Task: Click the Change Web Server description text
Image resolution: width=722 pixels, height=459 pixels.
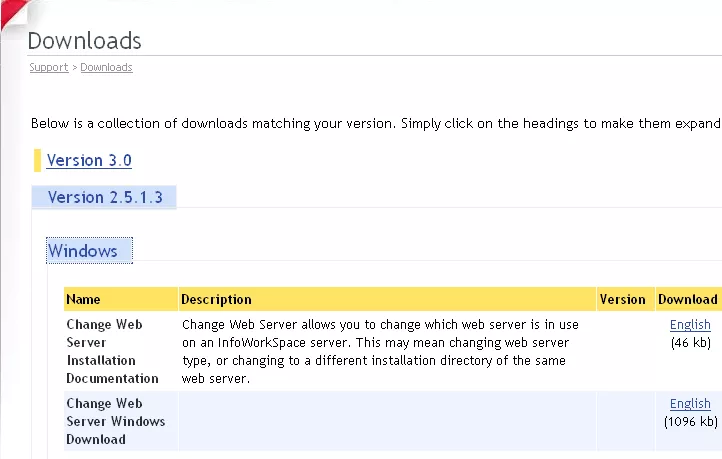Action: click(x=380, y=351)
